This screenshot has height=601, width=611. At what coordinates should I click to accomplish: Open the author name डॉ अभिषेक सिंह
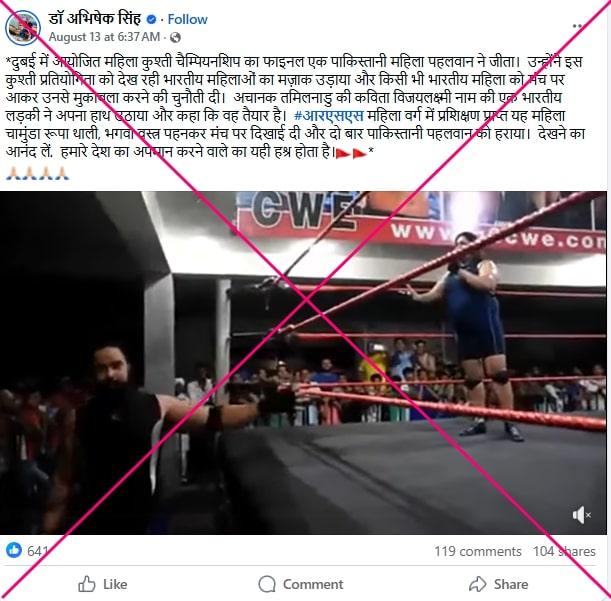95,19
